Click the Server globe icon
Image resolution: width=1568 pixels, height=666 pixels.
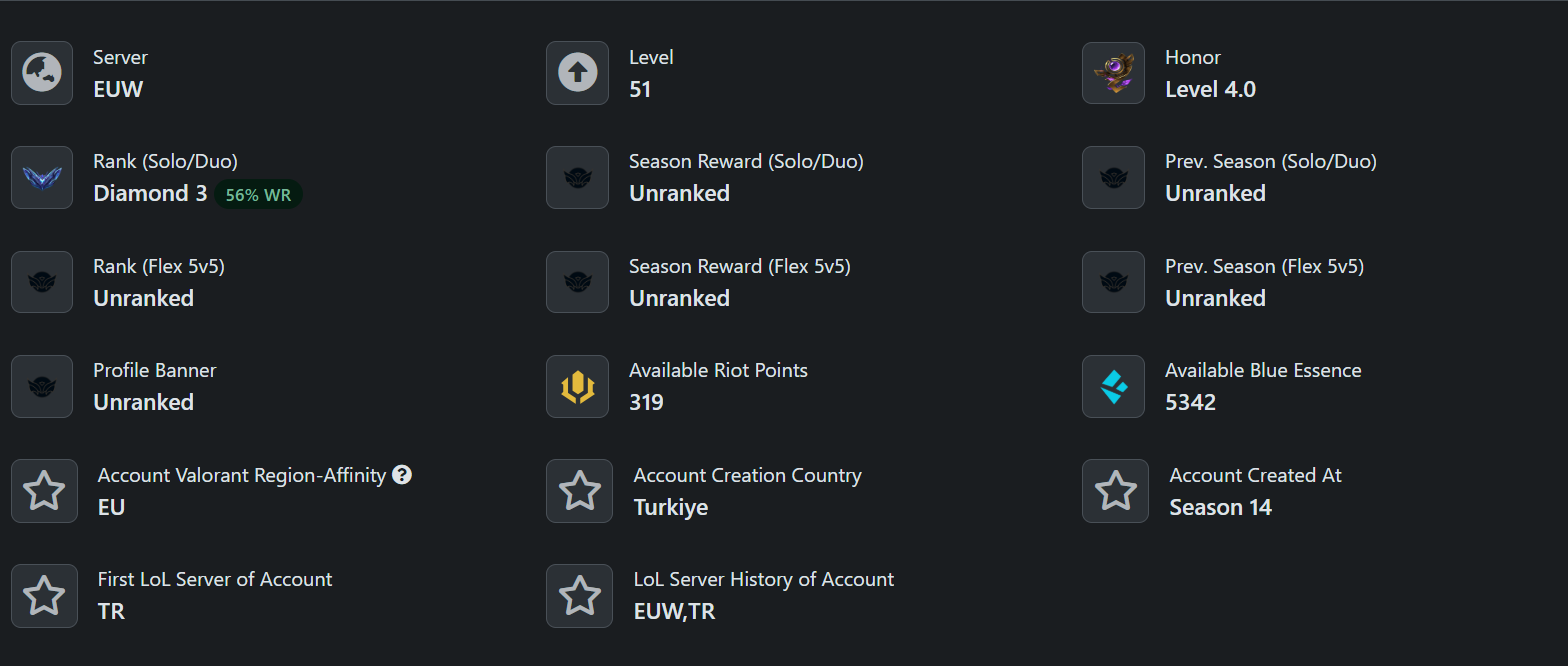(x=42, y=73)
